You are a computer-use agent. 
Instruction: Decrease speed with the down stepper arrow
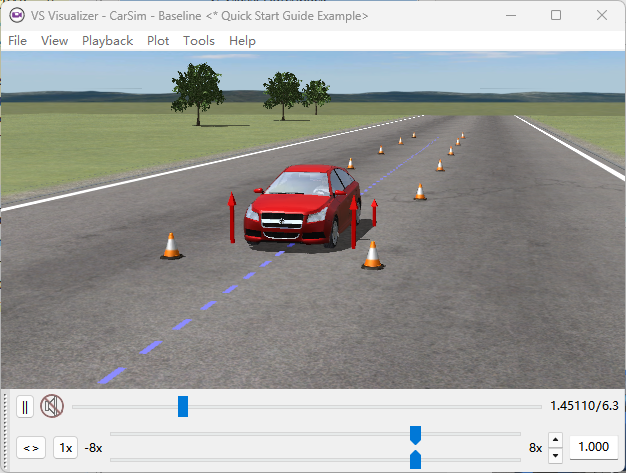pos(556,455)
